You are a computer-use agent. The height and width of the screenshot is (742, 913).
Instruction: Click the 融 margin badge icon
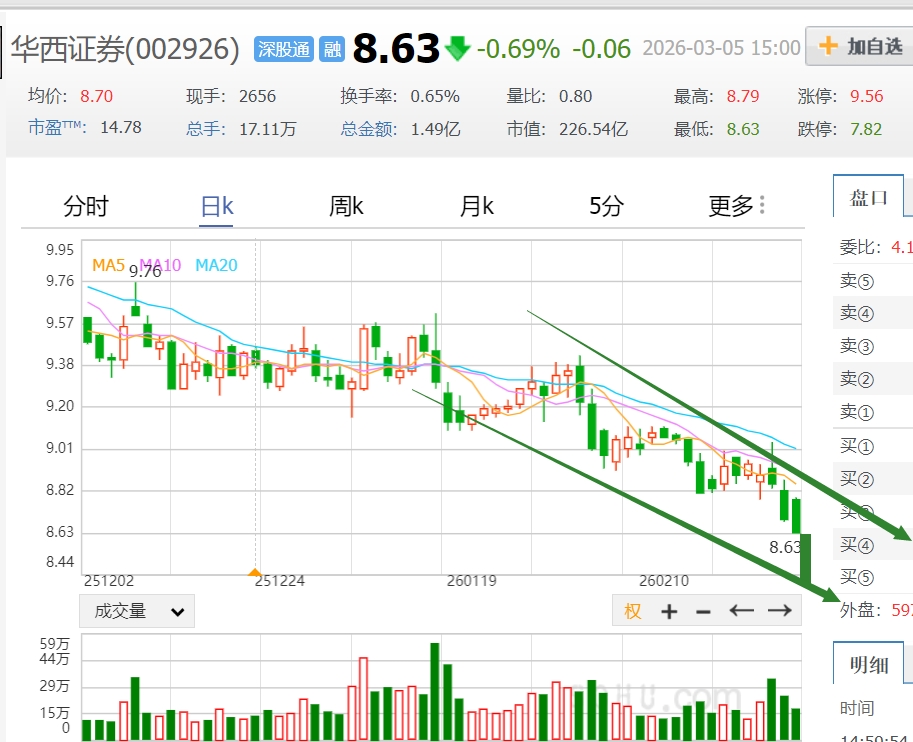332,49
